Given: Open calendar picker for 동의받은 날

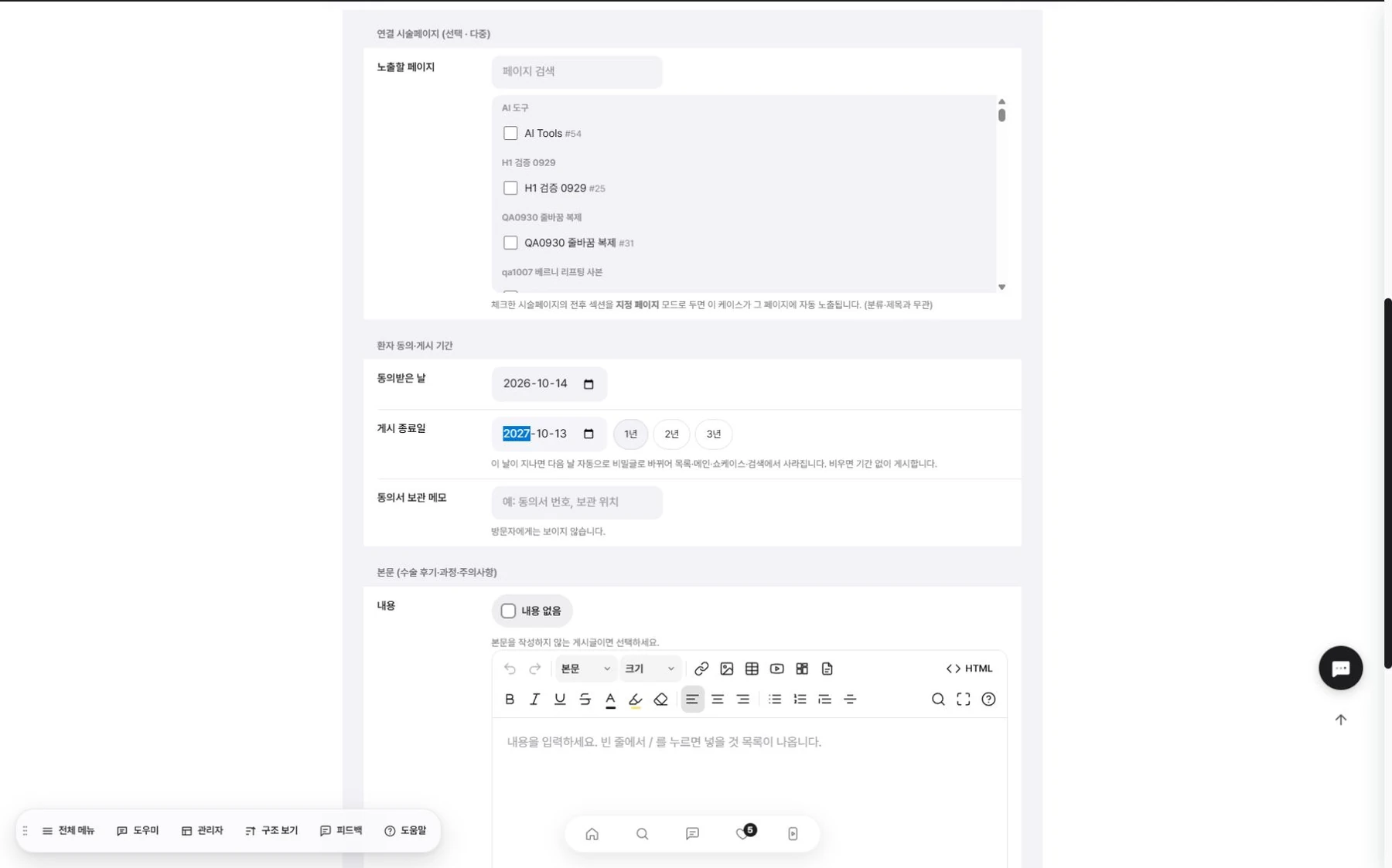Looking at the screenshot, I should (x=589, y=384).
